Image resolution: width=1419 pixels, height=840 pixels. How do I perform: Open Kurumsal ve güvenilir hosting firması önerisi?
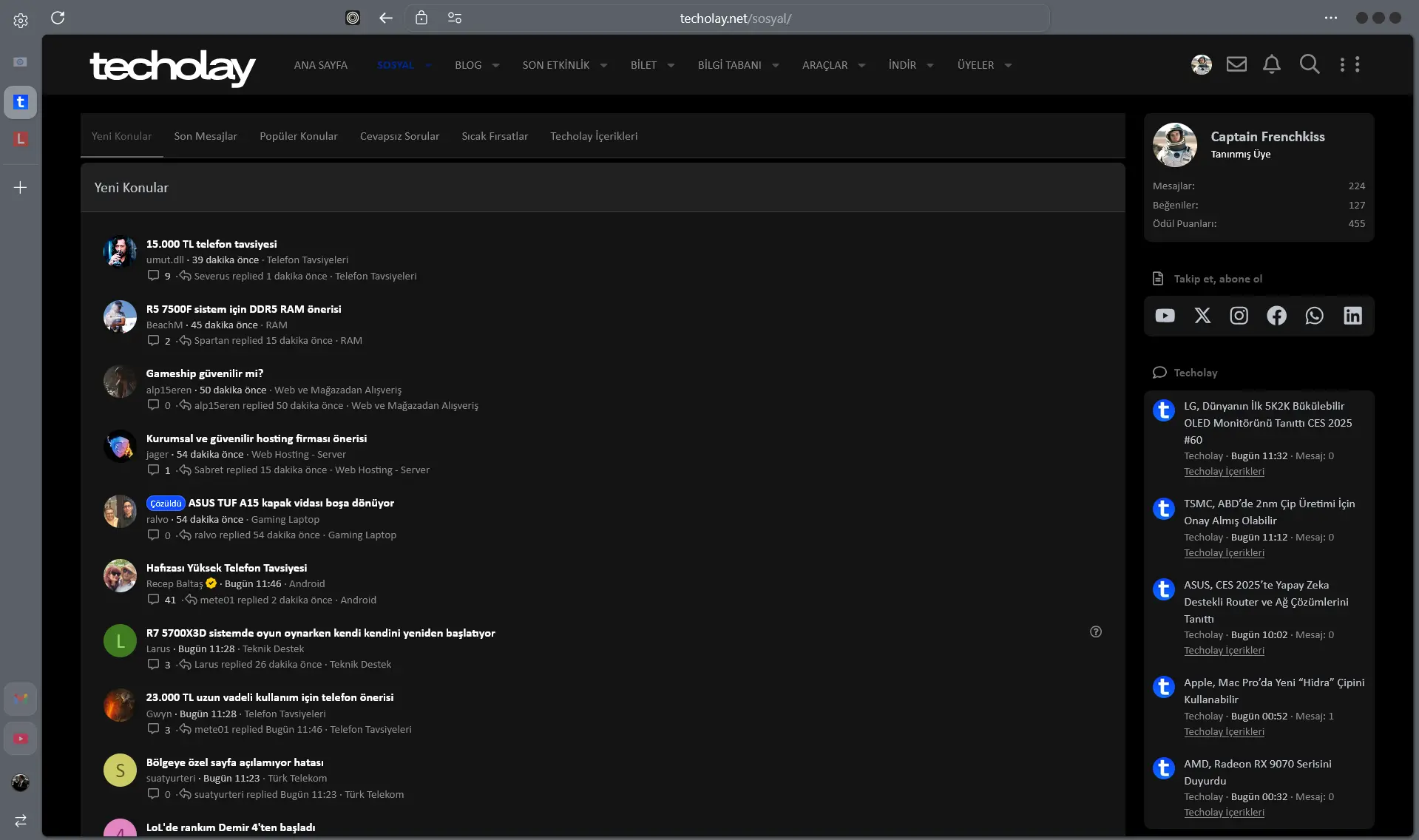pos(257,438)
